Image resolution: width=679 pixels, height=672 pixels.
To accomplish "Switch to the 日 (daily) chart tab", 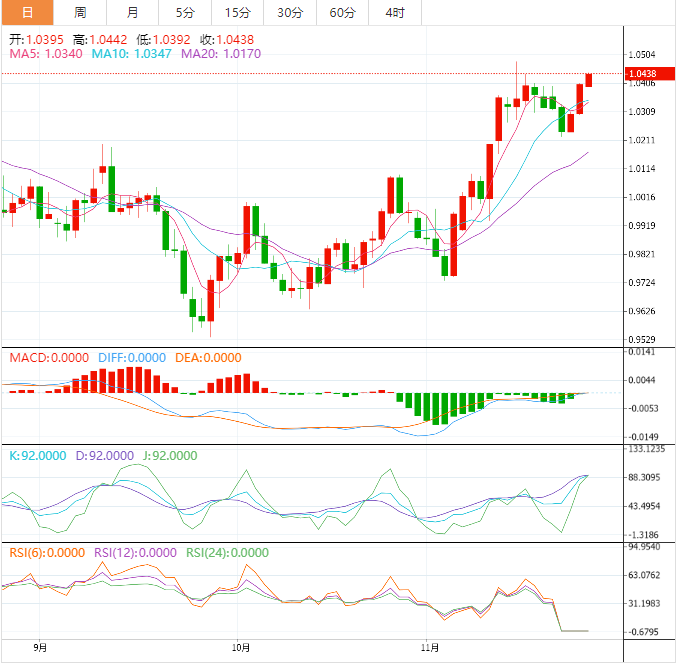I will pyautogui.click(x=27, y=13).
